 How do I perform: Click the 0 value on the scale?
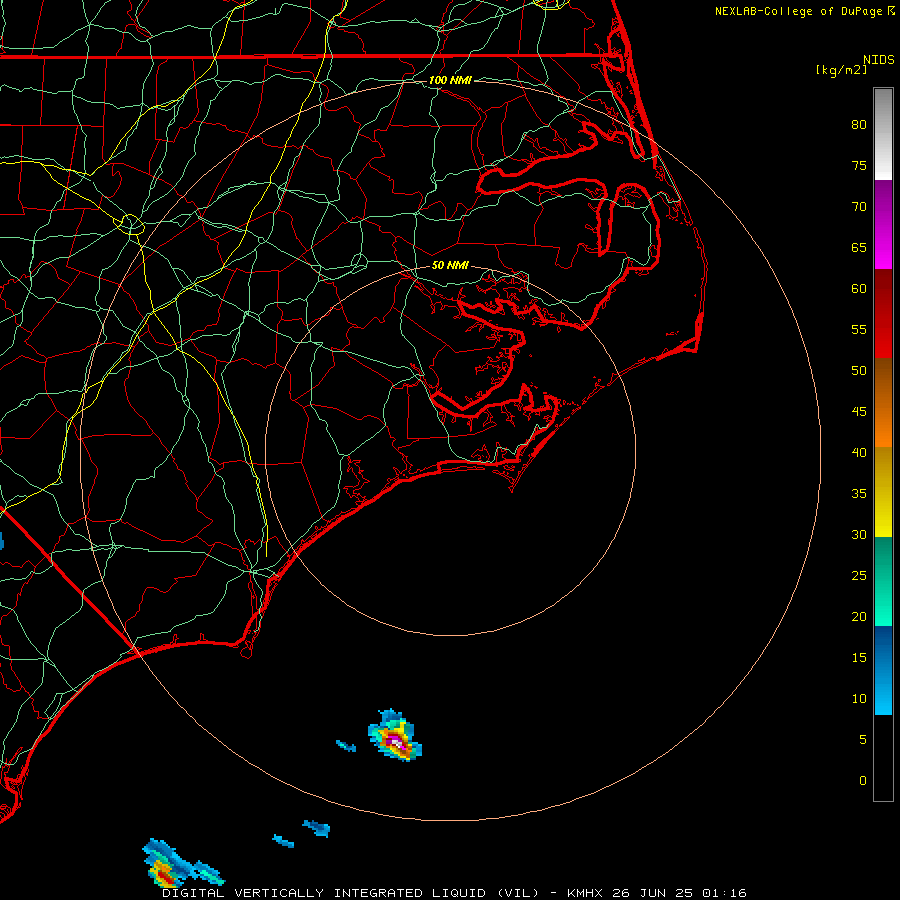pyautogui.click(x=863, y=781)
